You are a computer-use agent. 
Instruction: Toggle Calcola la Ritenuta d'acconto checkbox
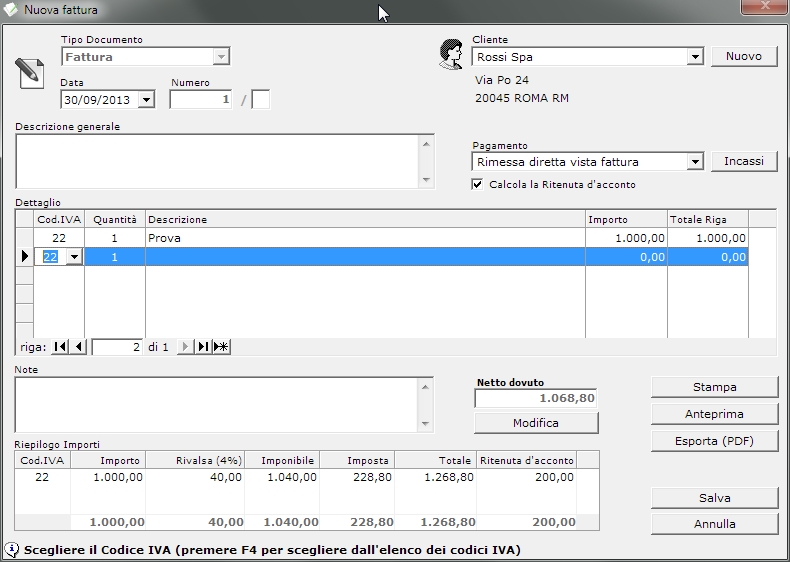tap(477, 184)
